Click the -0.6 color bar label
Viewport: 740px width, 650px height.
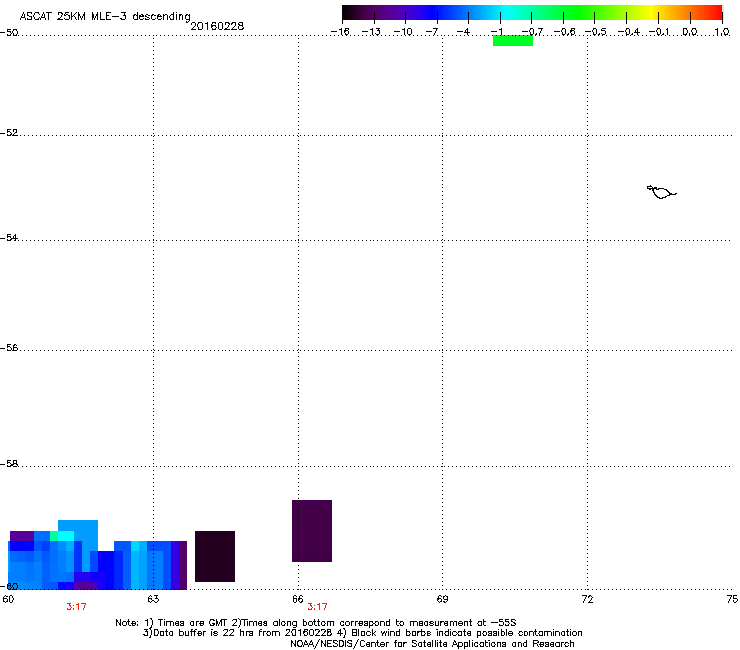tap(564, 32)
